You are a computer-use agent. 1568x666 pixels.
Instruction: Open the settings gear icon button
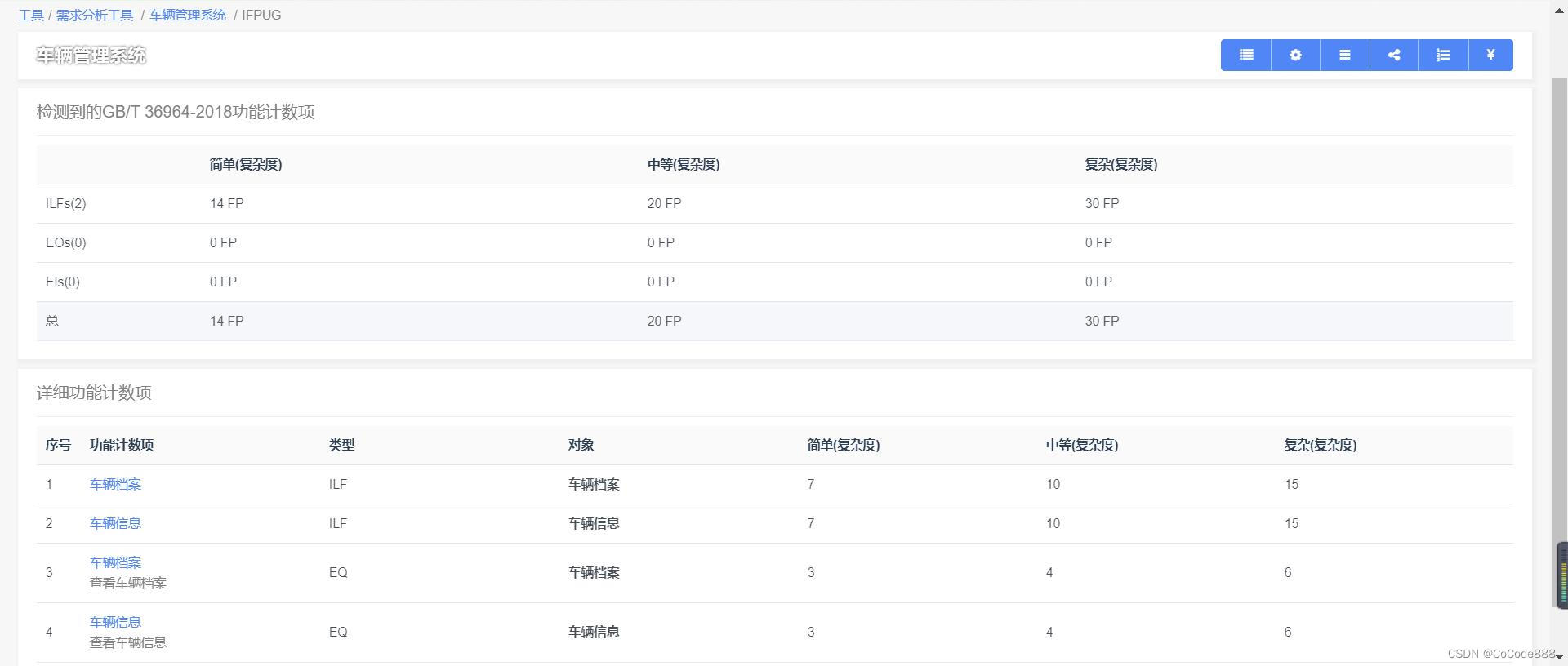(1295, 55)
